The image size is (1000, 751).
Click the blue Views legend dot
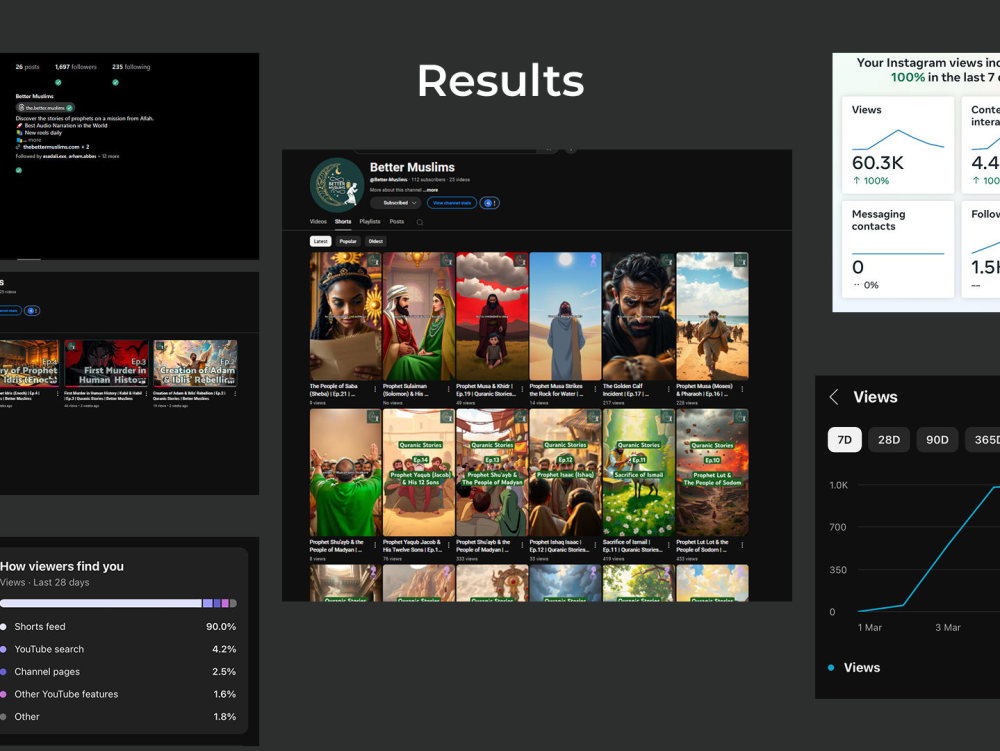831,667
